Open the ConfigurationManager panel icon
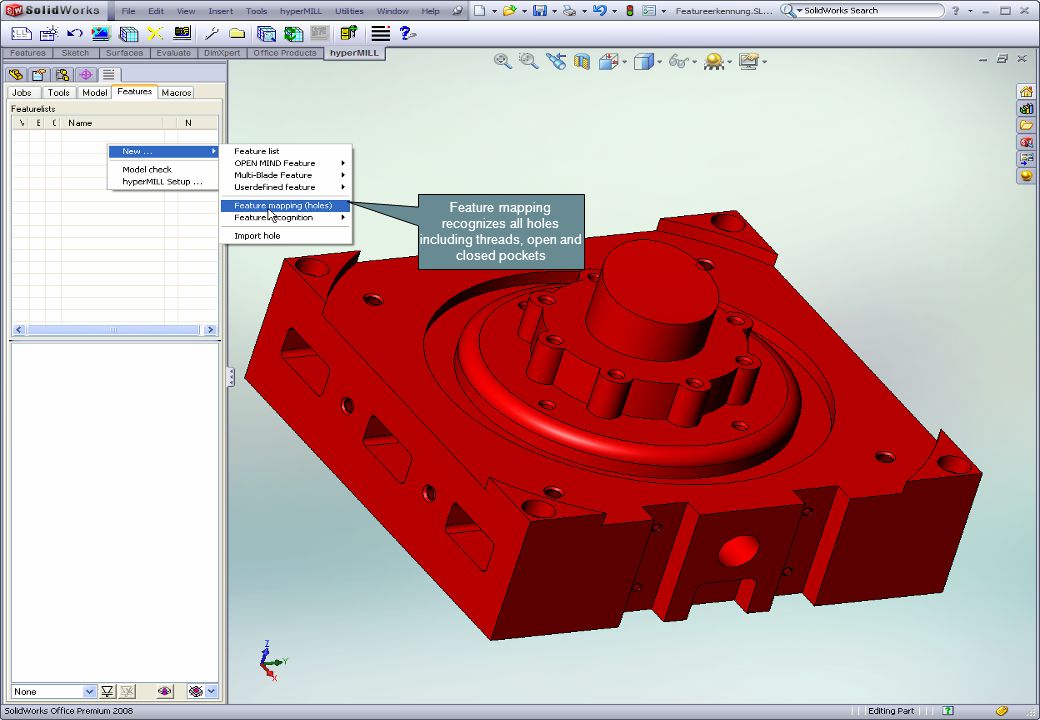Image resolution: width=1040 pixels, height=720 pixels. pyautogui.click(x=62, y=75)
